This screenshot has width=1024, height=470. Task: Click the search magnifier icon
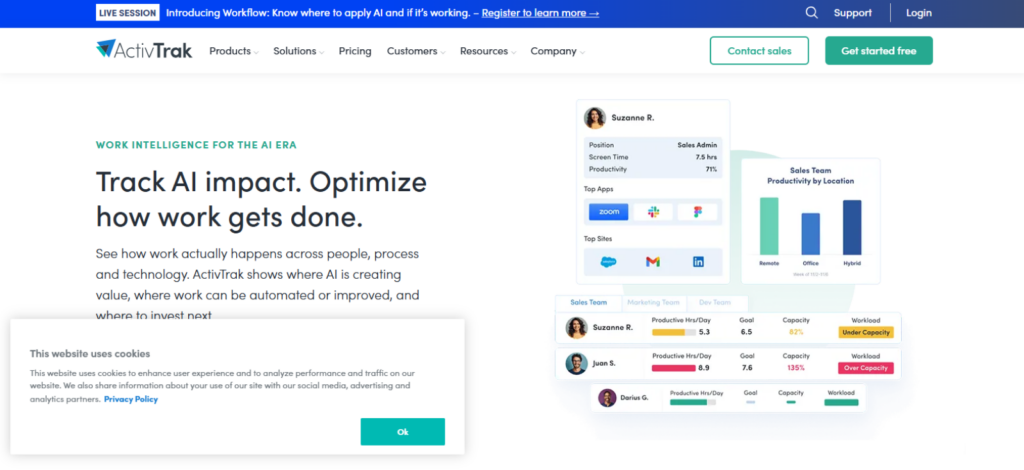(811, 12)
